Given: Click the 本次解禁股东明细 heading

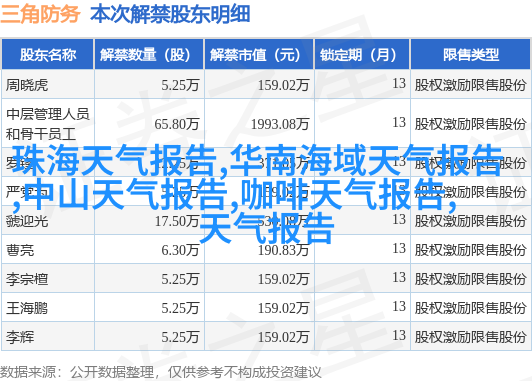Looking at the screenshot, I should pos(170,15).
